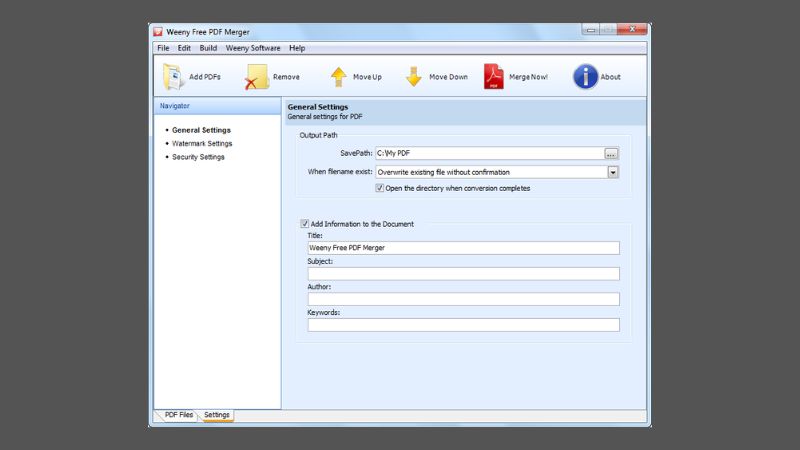The height and width of the screenshot is (450, 800).
Task: Click the About info icon
Action: tap(585, 77)
